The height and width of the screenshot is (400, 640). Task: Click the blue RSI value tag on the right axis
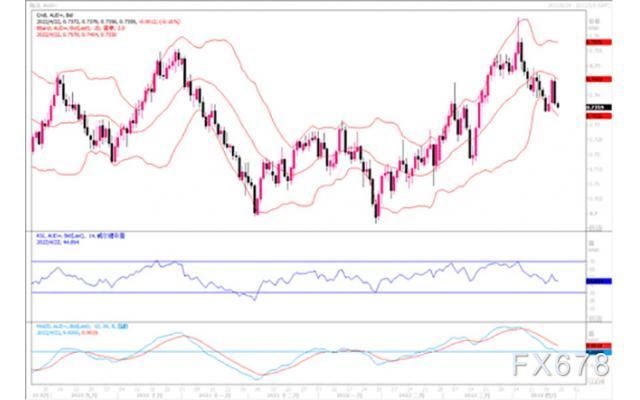click(x=599, y=281)
